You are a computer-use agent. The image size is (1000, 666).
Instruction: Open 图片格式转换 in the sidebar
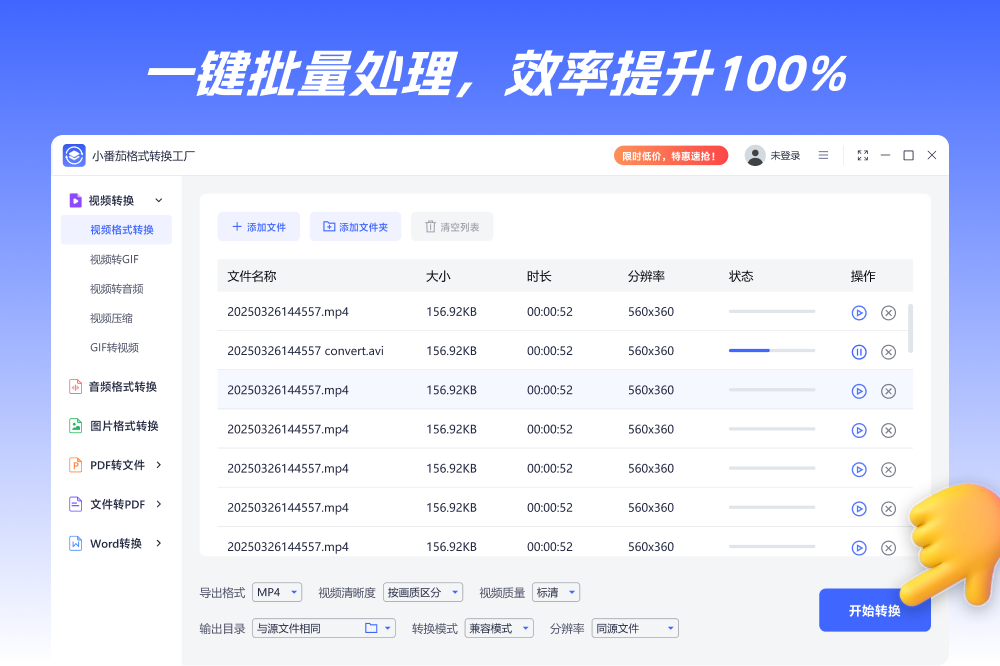tap(123, 426)
